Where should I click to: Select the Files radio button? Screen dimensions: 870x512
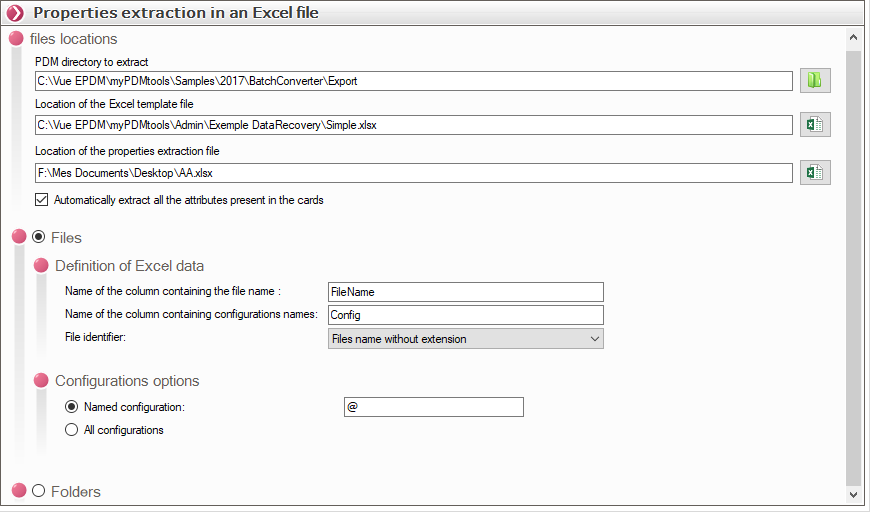(39, 237)
